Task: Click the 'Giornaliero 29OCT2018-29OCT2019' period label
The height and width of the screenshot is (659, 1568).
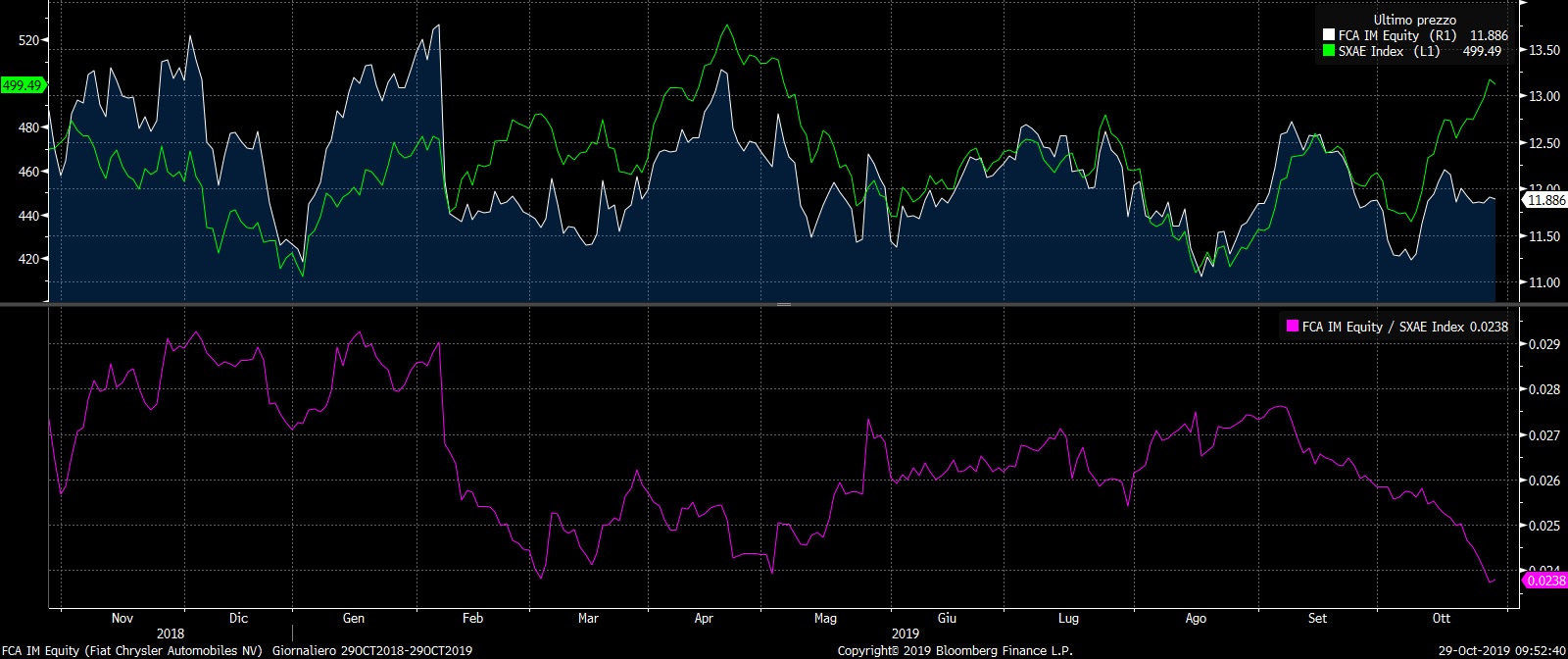Action: pos(372,650)
